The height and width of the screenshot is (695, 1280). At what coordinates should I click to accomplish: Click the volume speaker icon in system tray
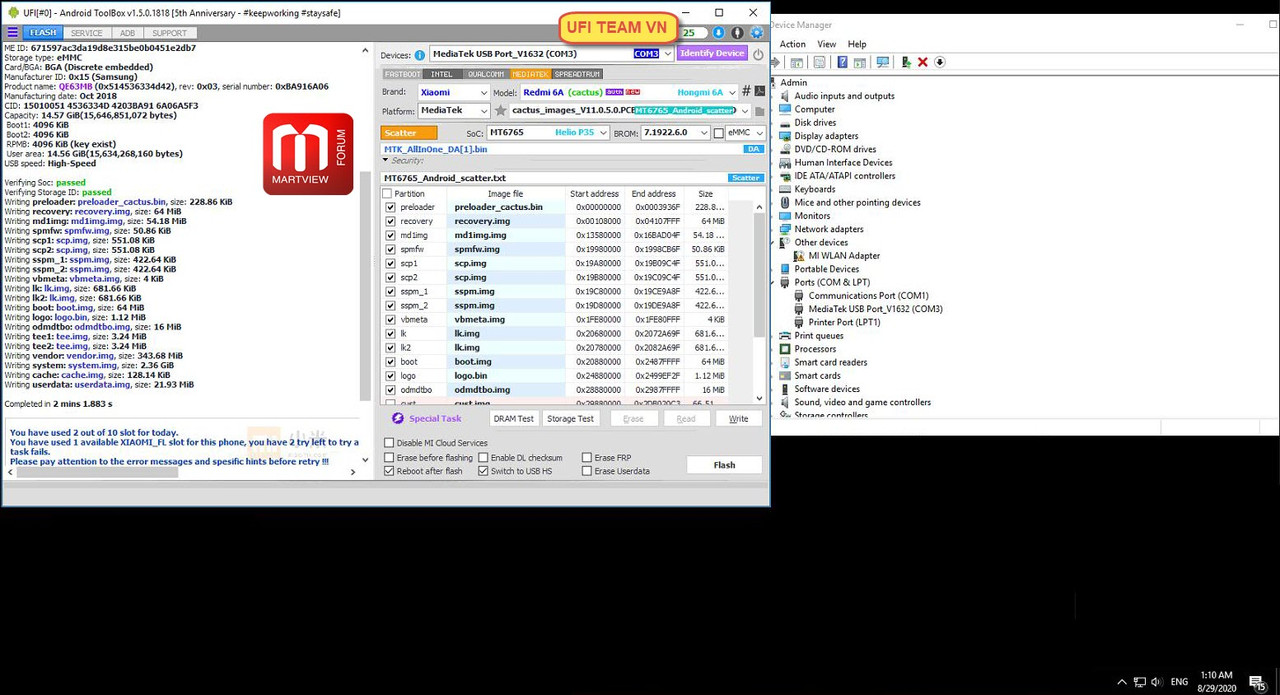pyautogui.click(x=1156, y=682)
